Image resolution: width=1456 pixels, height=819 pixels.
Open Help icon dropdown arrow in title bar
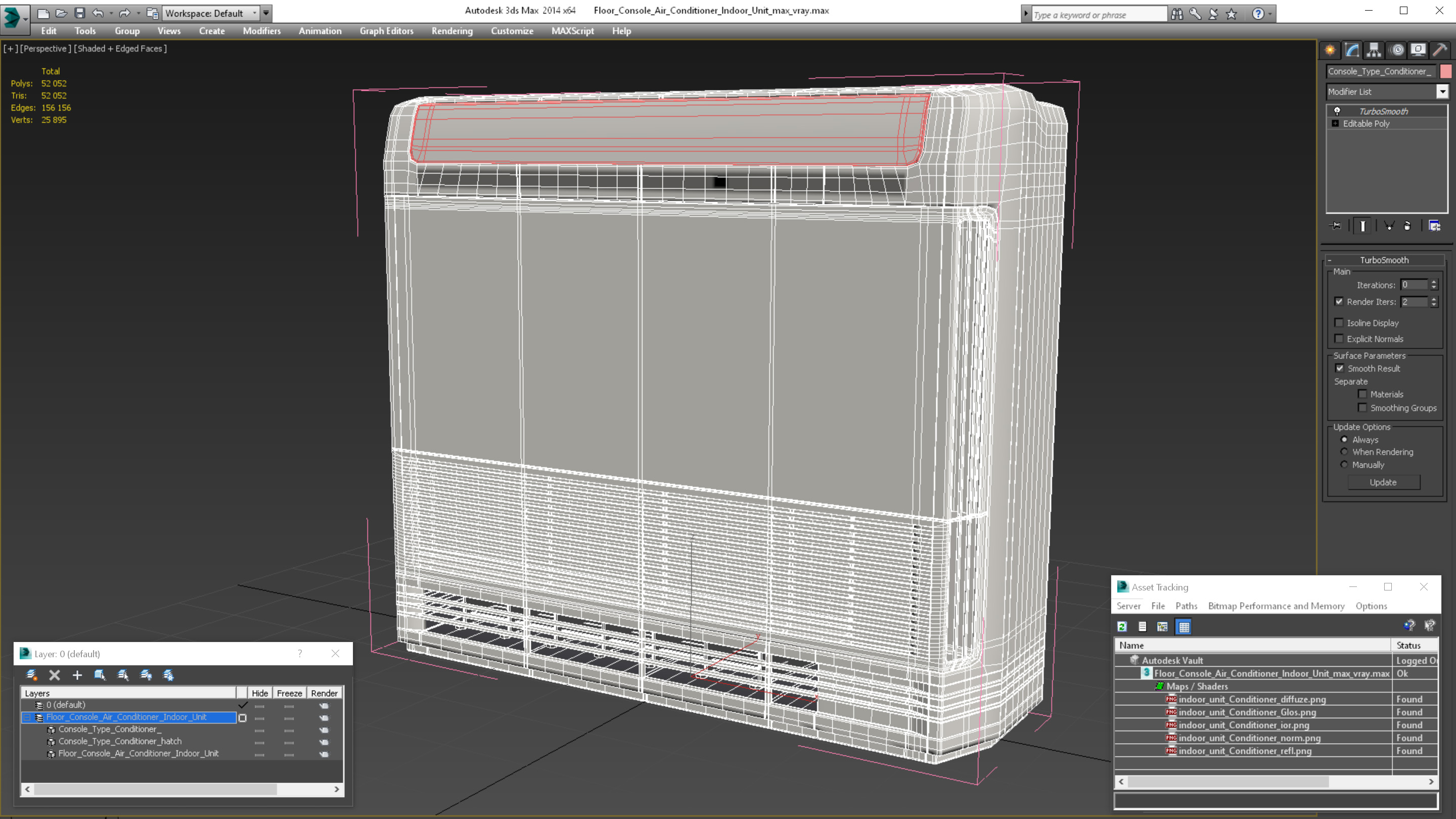(x=1270, y=14)
